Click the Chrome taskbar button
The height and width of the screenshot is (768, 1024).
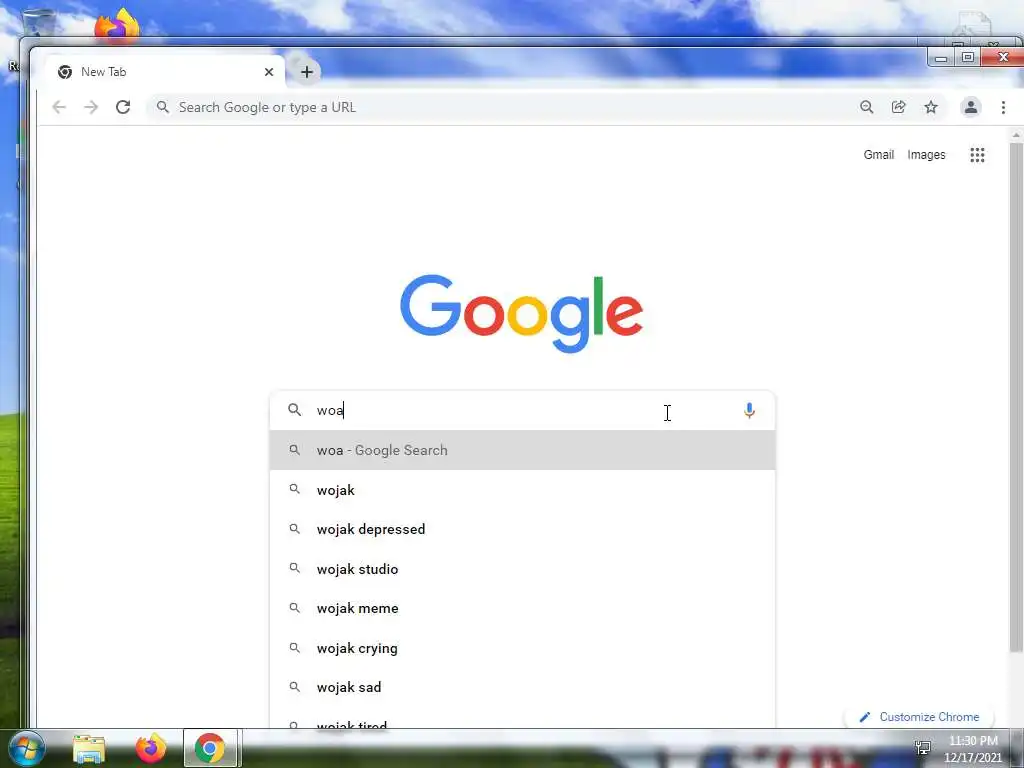pos(210,748)
